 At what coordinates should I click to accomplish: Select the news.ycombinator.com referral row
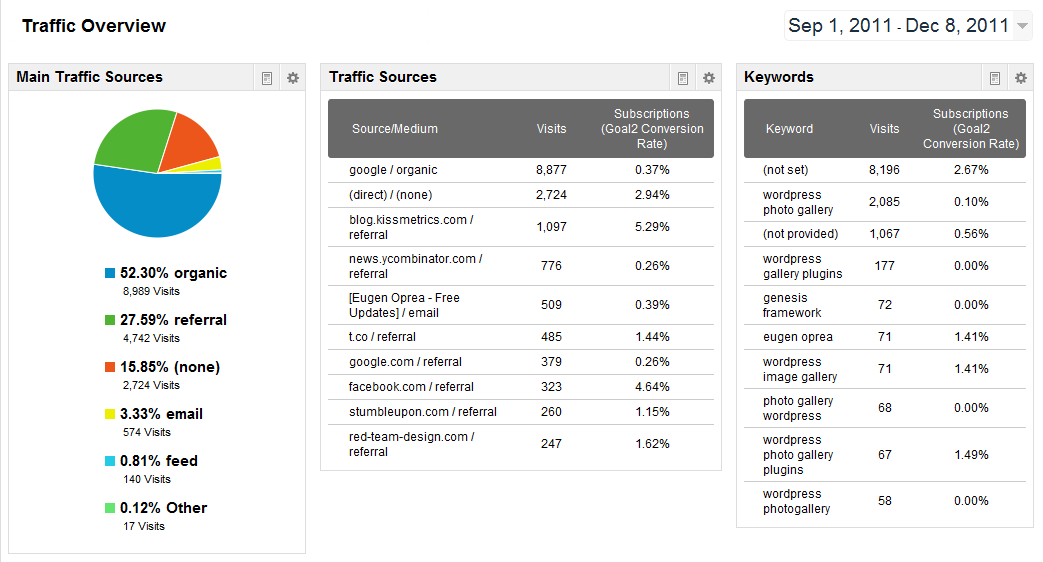415,266
